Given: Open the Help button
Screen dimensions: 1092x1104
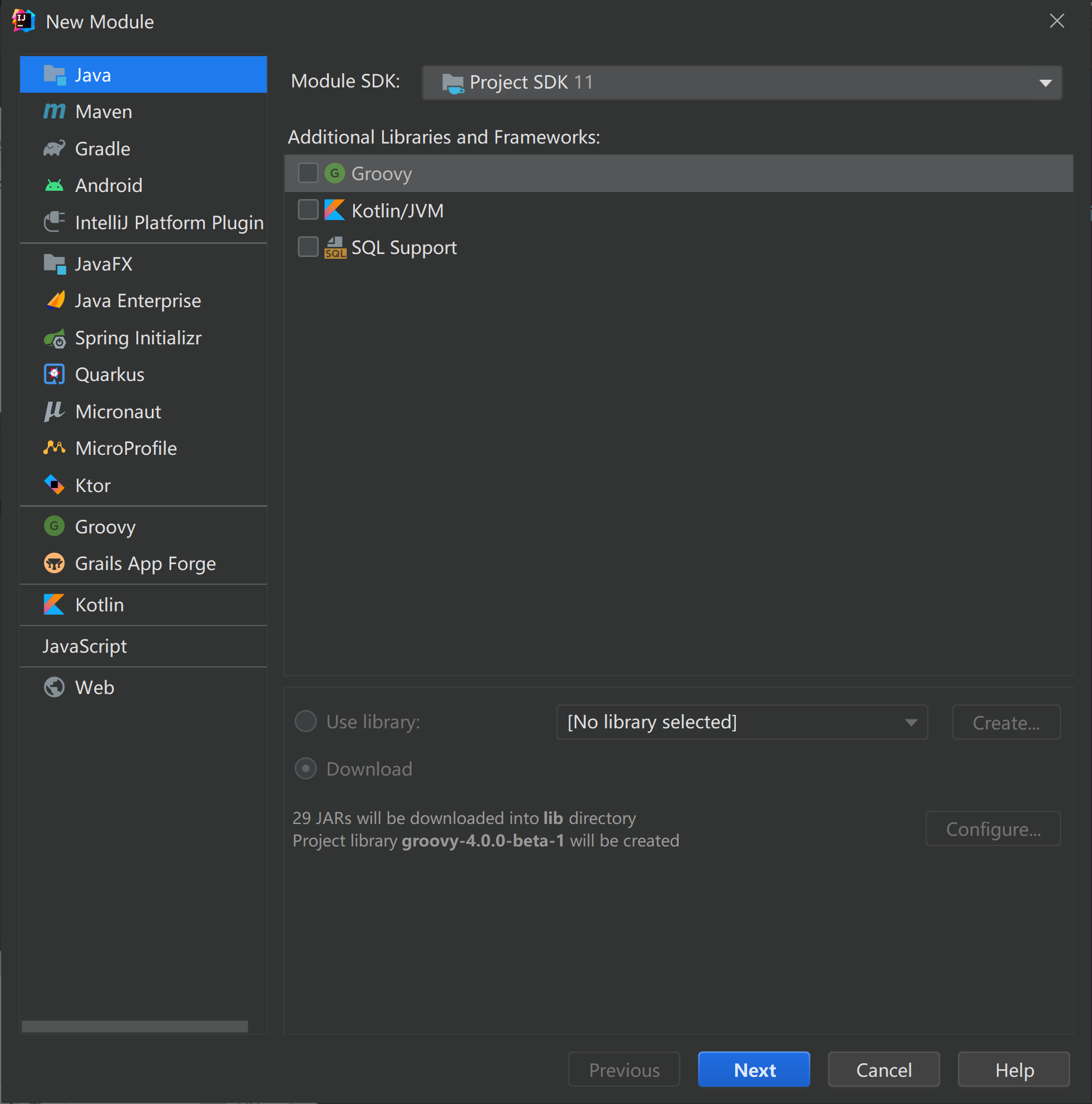Looking at the screenshot, I should click(1013, 1070).
